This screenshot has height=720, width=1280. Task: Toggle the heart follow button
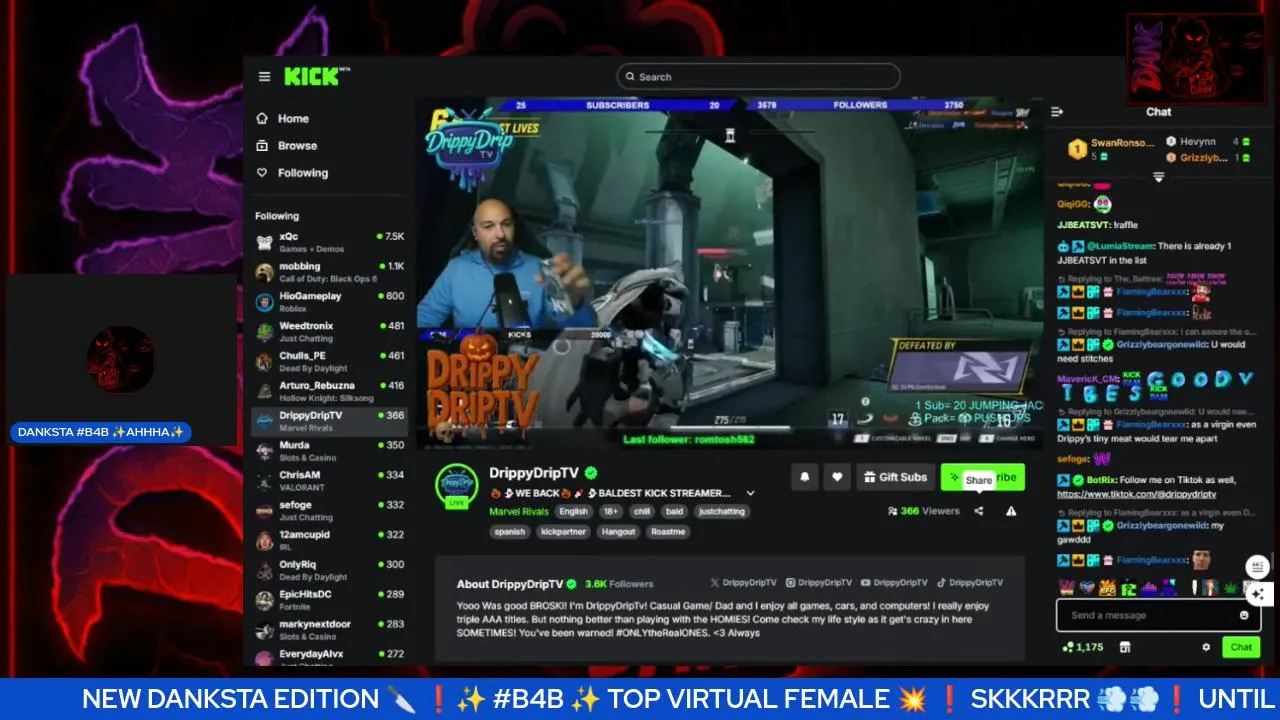point(837,477)
